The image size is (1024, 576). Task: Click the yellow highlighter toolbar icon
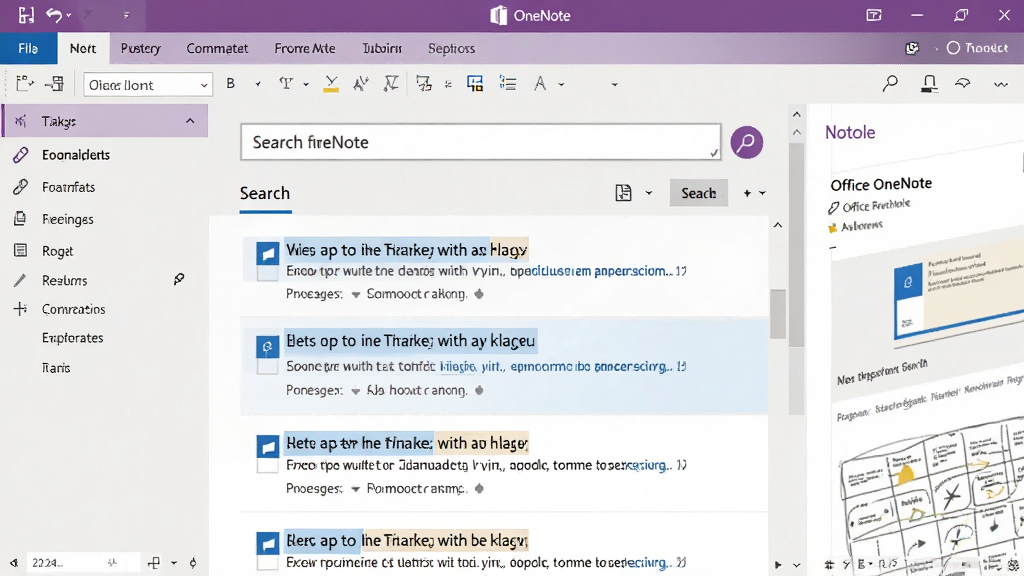pos(331,84)
